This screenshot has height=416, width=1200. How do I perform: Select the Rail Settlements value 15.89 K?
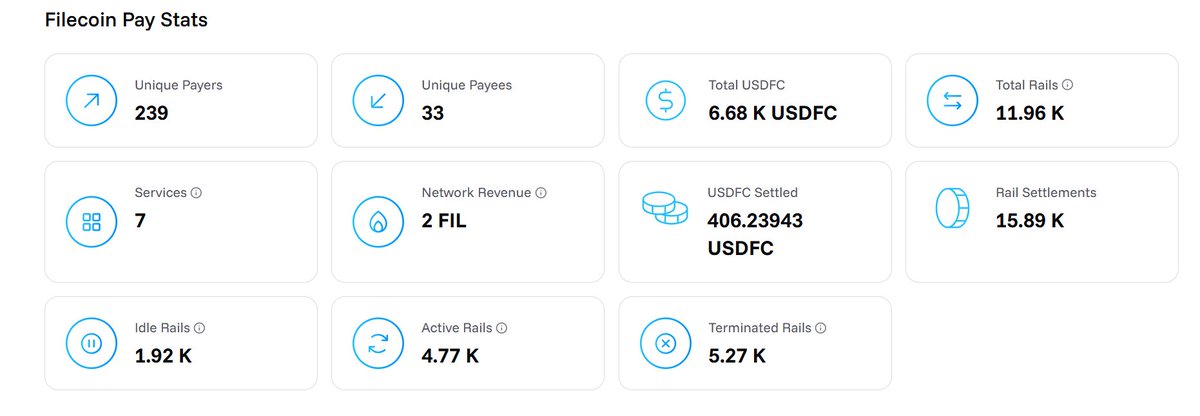(1030, 221)
